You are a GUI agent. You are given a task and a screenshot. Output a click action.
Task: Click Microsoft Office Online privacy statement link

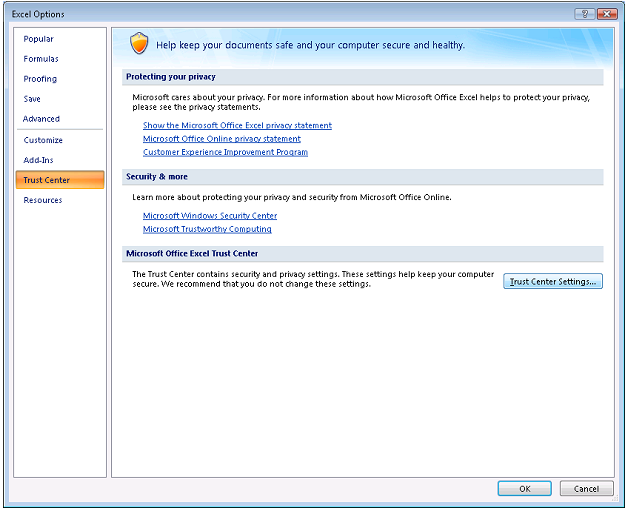coord(221,139)
